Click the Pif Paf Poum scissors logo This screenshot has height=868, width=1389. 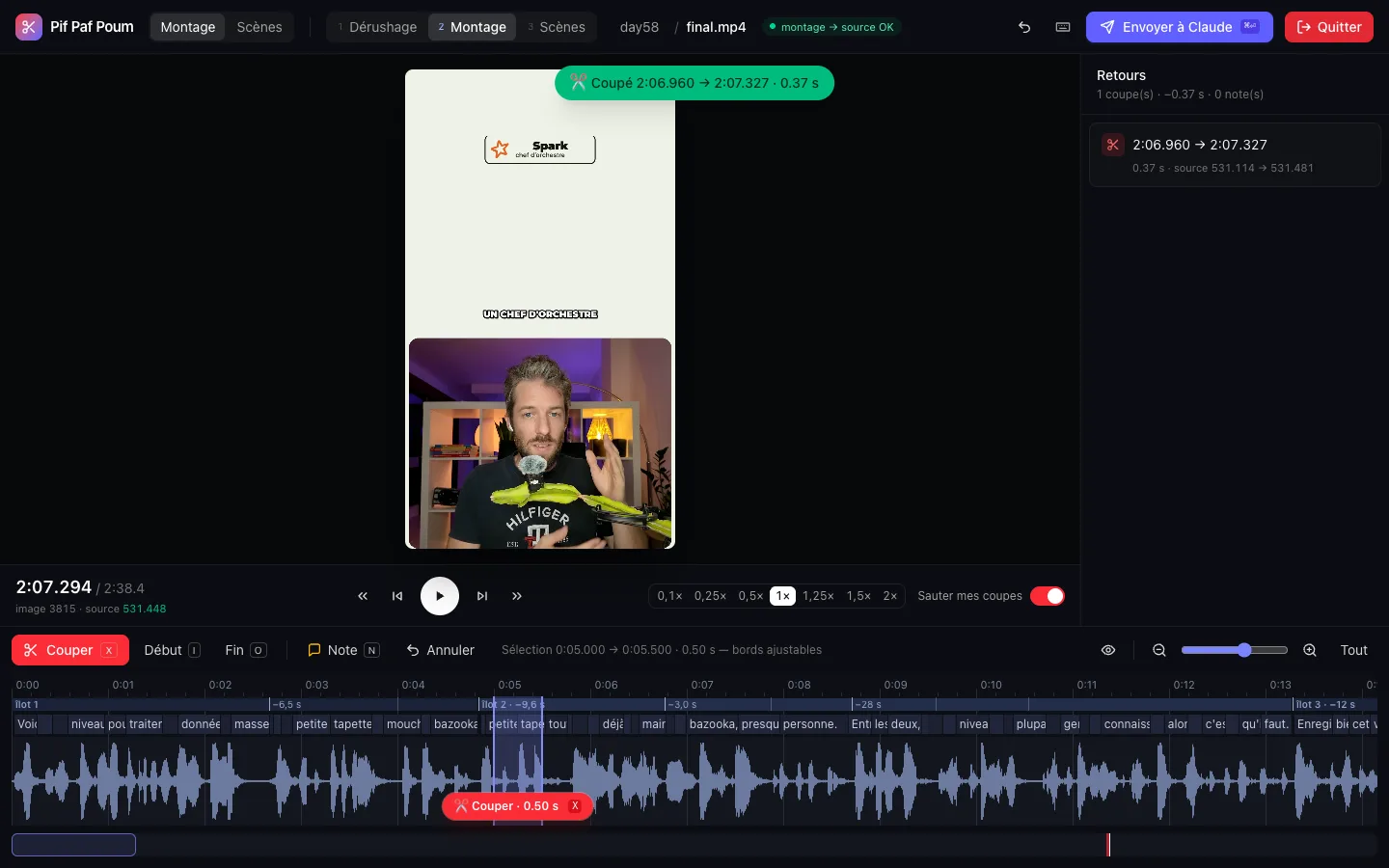tap(29, 27)
